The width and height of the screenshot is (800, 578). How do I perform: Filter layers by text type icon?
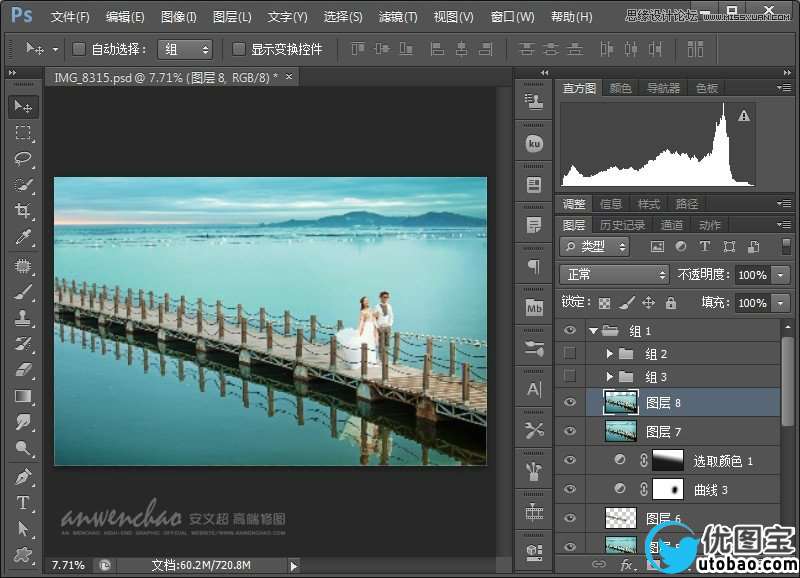click(x=705, y=247)
